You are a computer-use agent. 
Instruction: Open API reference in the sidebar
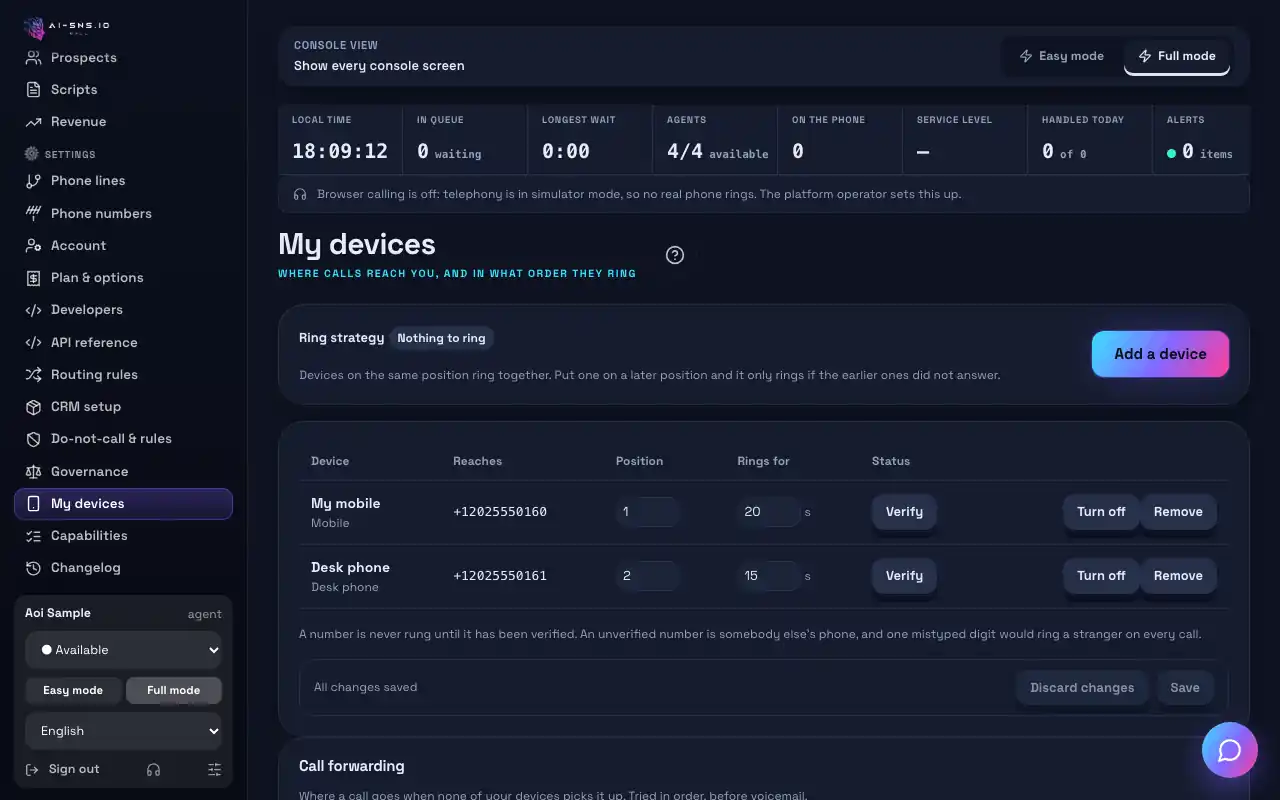[124, 342]
